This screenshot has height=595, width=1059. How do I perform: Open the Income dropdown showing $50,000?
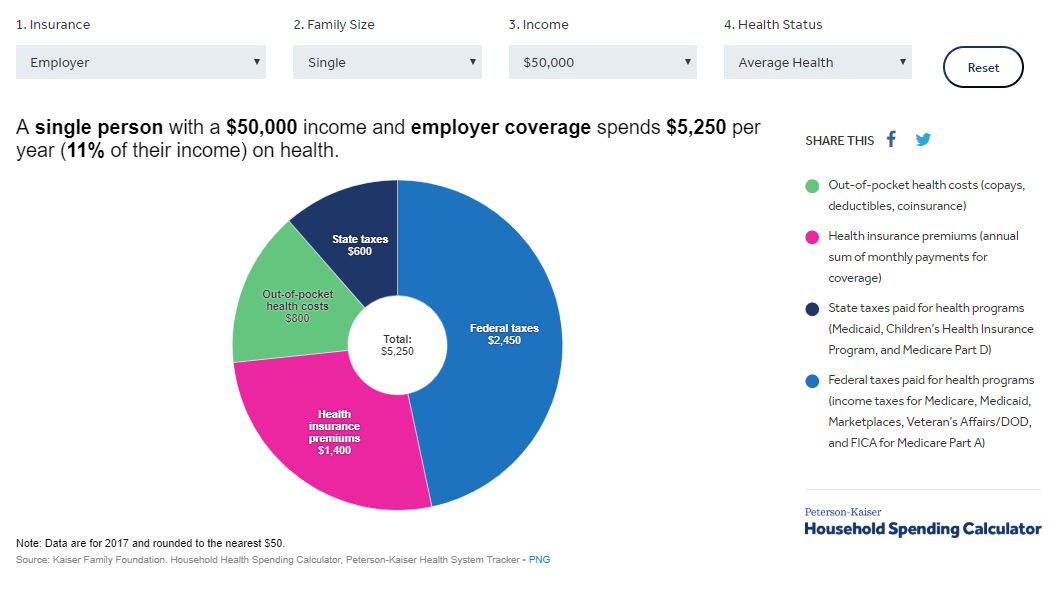pos(602,62)
